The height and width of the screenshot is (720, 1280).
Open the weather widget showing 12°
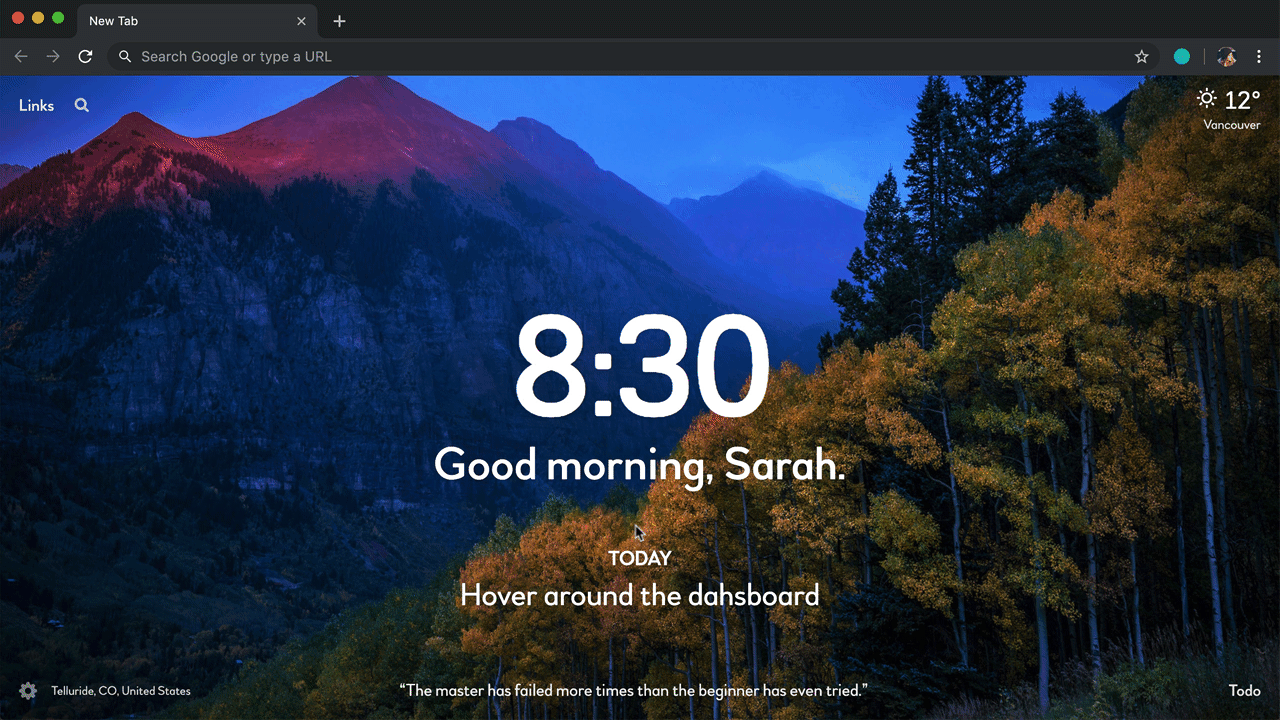1229,100
